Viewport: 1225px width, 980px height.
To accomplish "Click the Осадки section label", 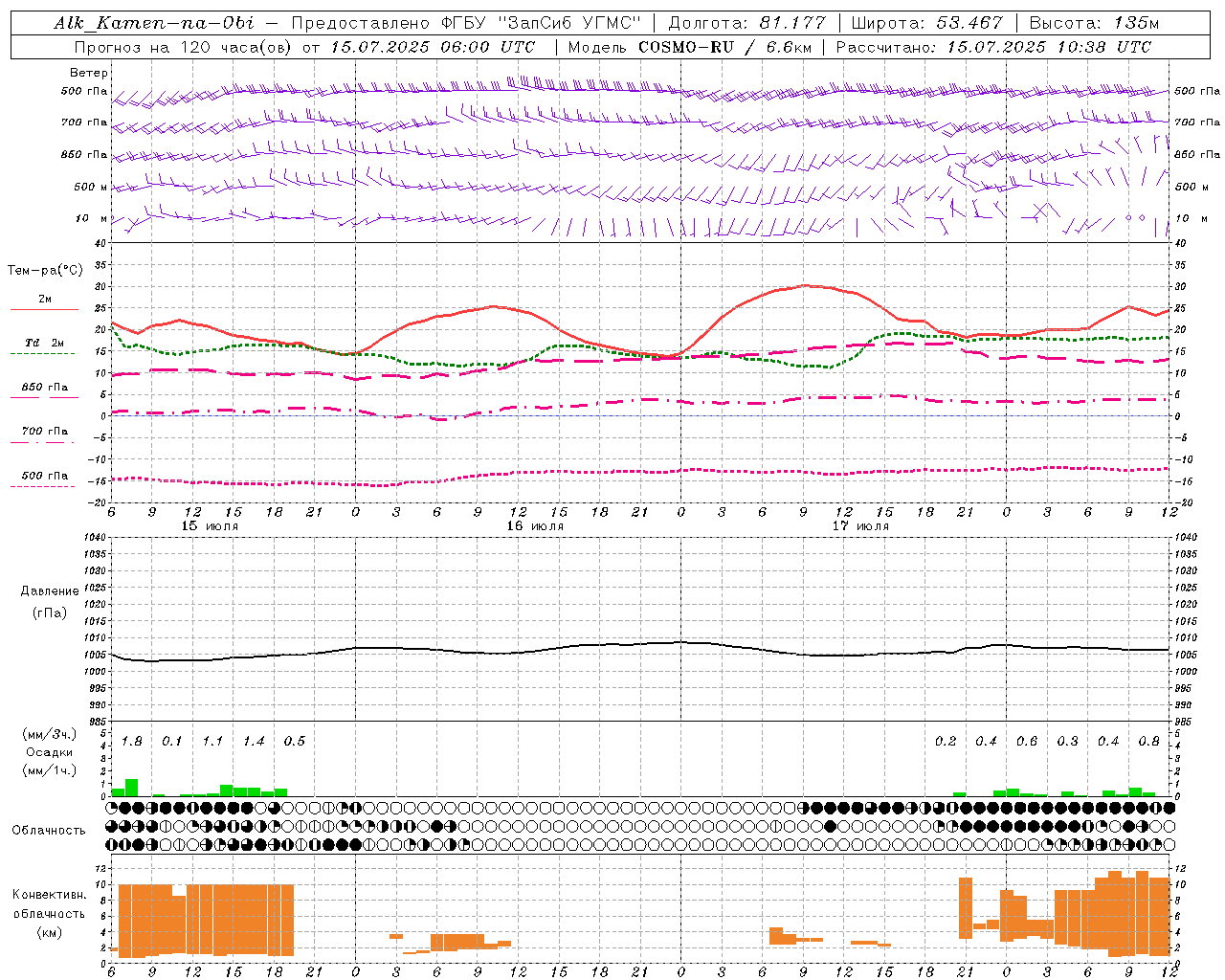I will 49,752.
